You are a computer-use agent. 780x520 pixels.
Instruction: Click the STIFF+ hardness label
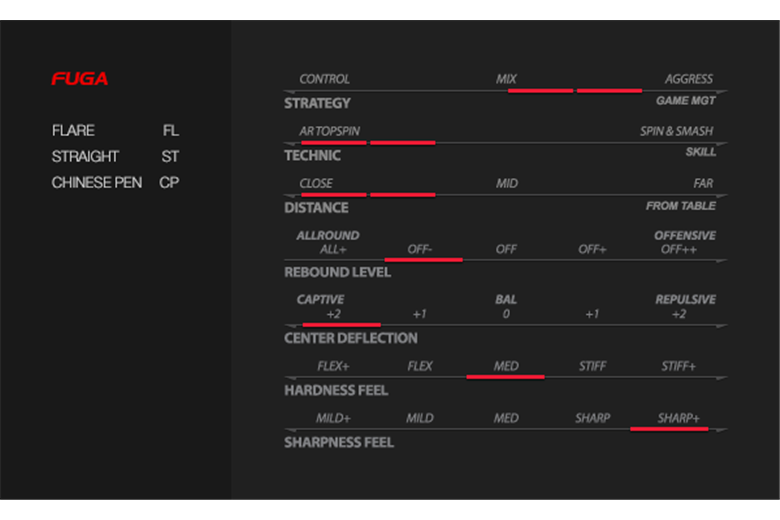[679, 366]
